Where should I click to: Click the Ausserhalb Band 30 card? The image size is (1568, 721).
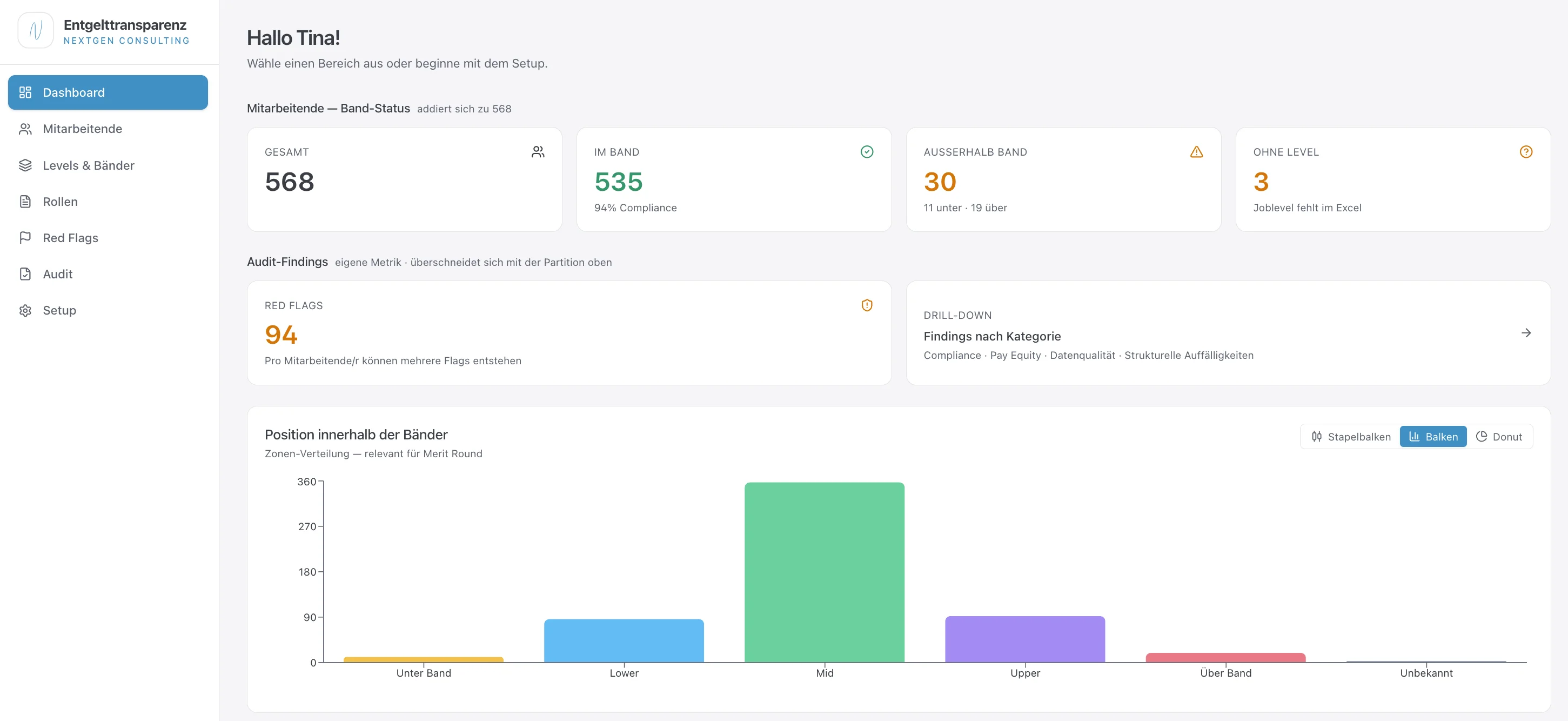coord(1063,179)
